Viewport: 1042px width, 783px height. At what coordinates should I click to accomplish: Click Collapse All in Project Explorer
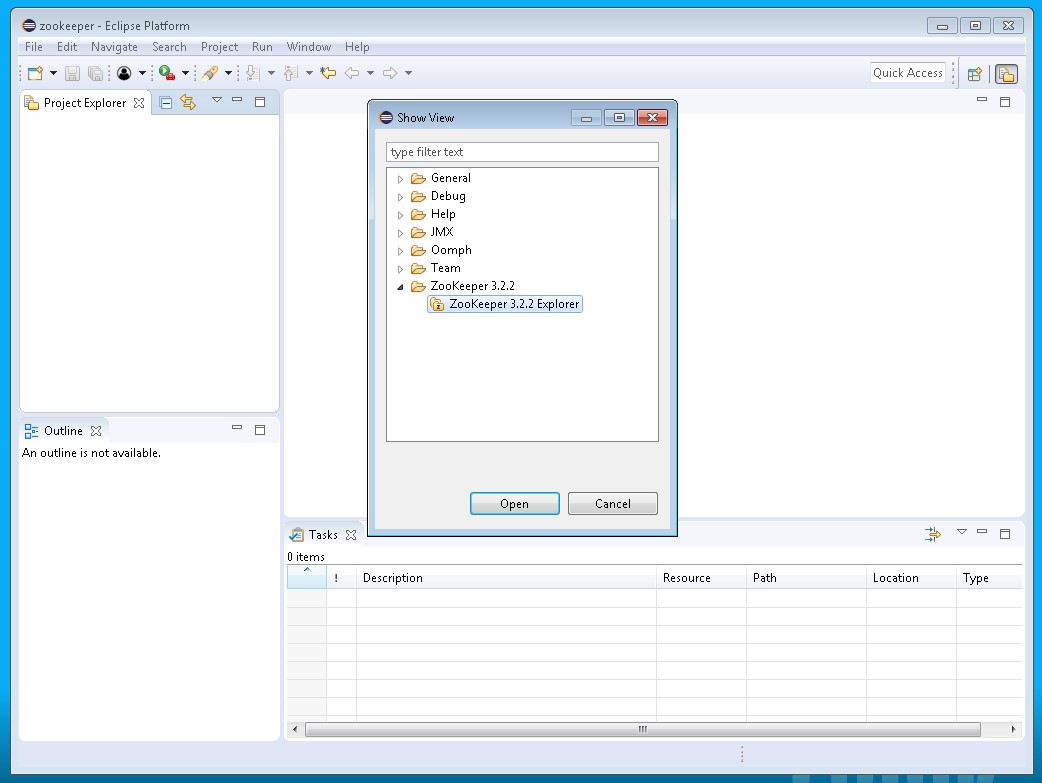pos(166,102)
